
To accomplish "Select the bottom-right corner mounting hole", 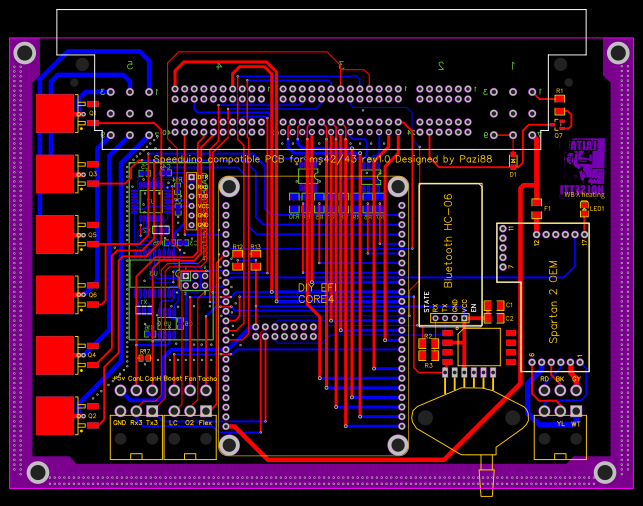I will coord(605,472).
